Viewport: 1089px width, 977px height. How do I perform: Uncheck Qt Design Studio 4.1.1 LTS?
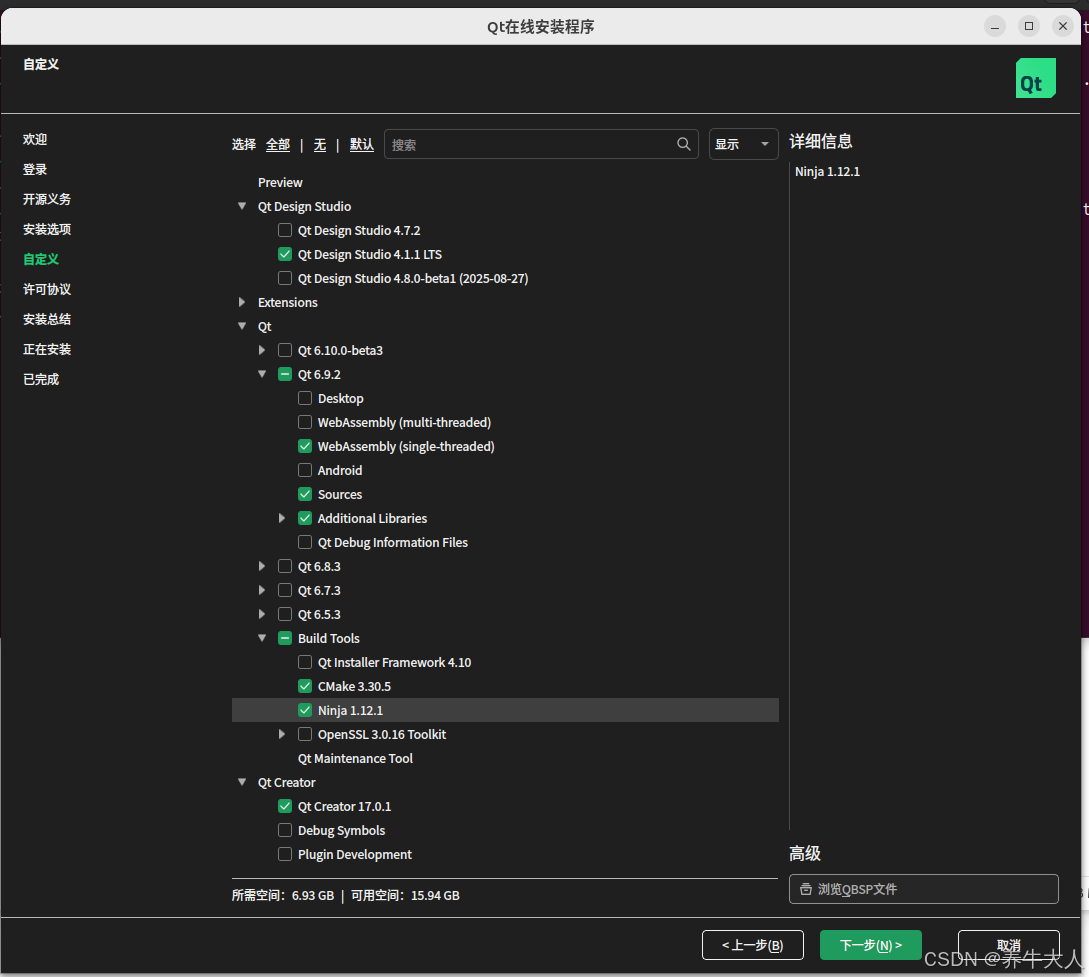285,254
